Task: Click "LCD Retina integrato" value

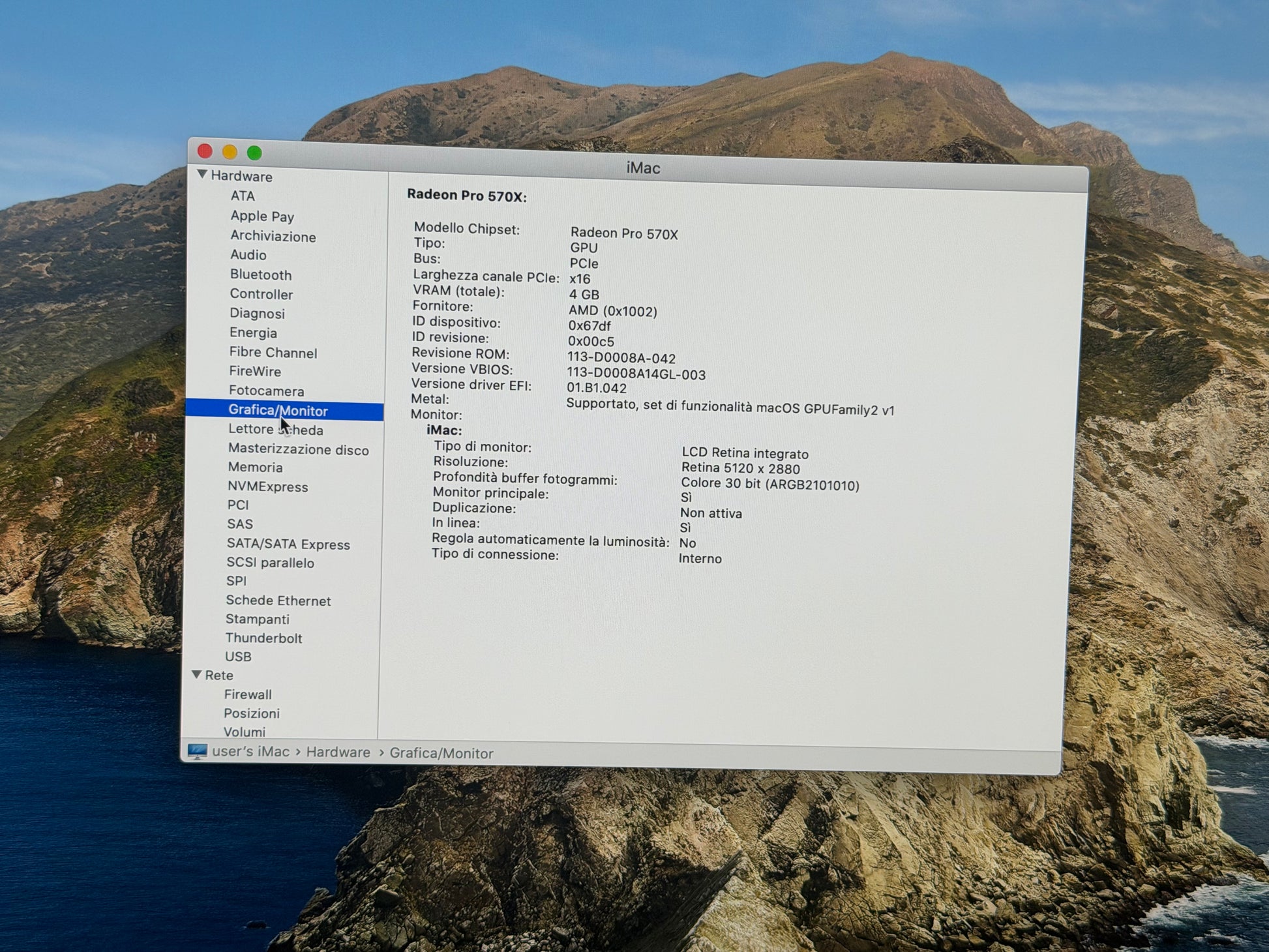Action: coord(745,453)
